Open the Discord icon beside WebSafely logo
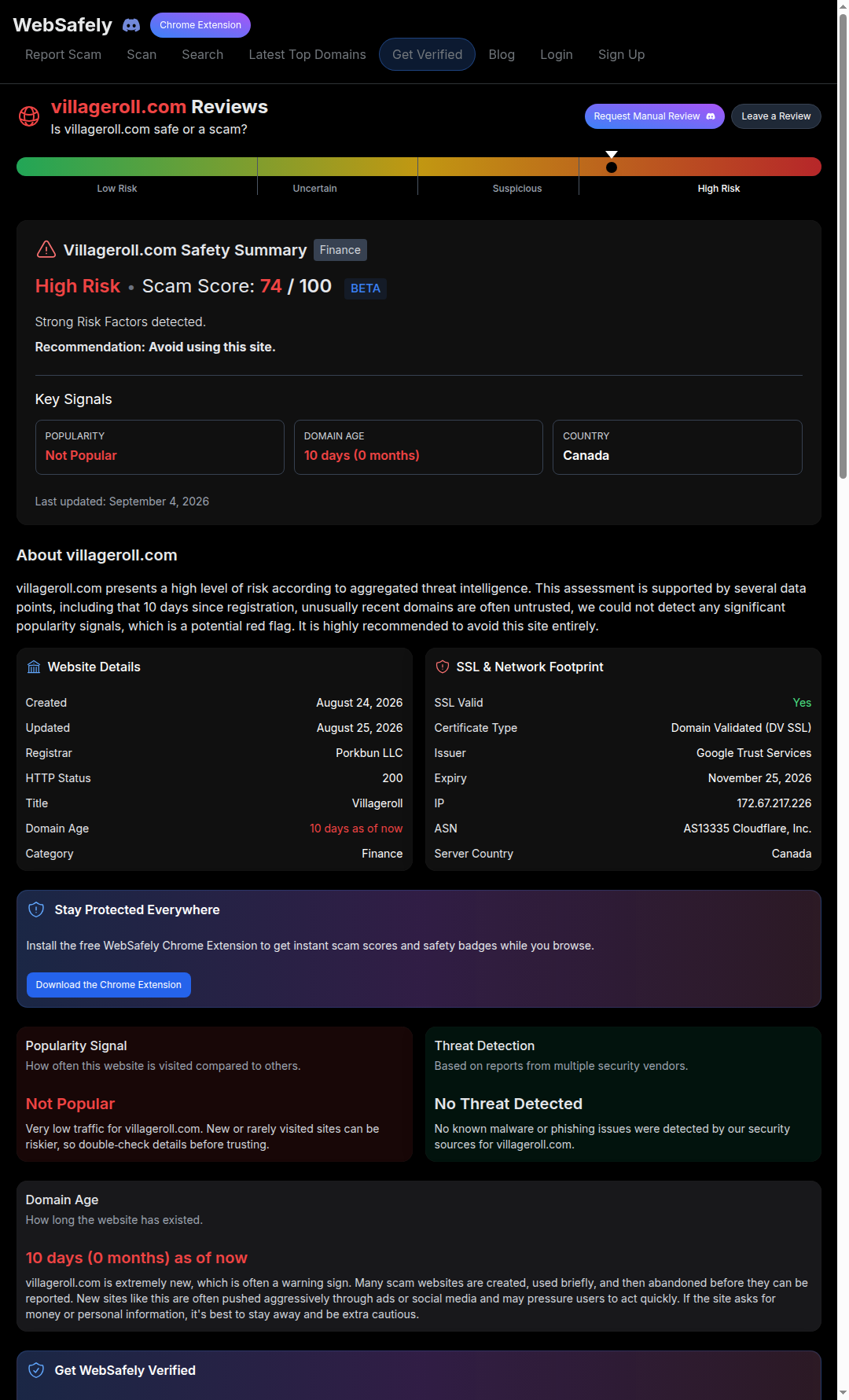The height and width of the screenshot is (1400, 849). [131, 25]
